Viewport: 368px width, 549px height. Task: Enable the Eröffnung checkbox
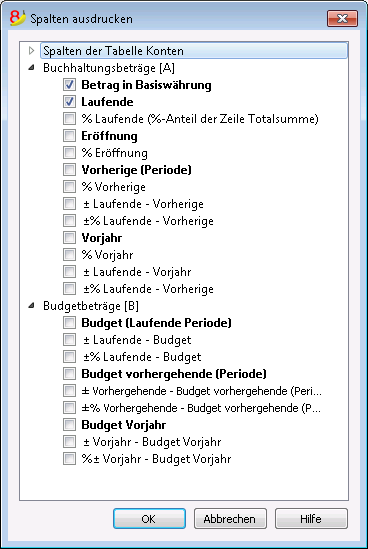click(69, 136)
